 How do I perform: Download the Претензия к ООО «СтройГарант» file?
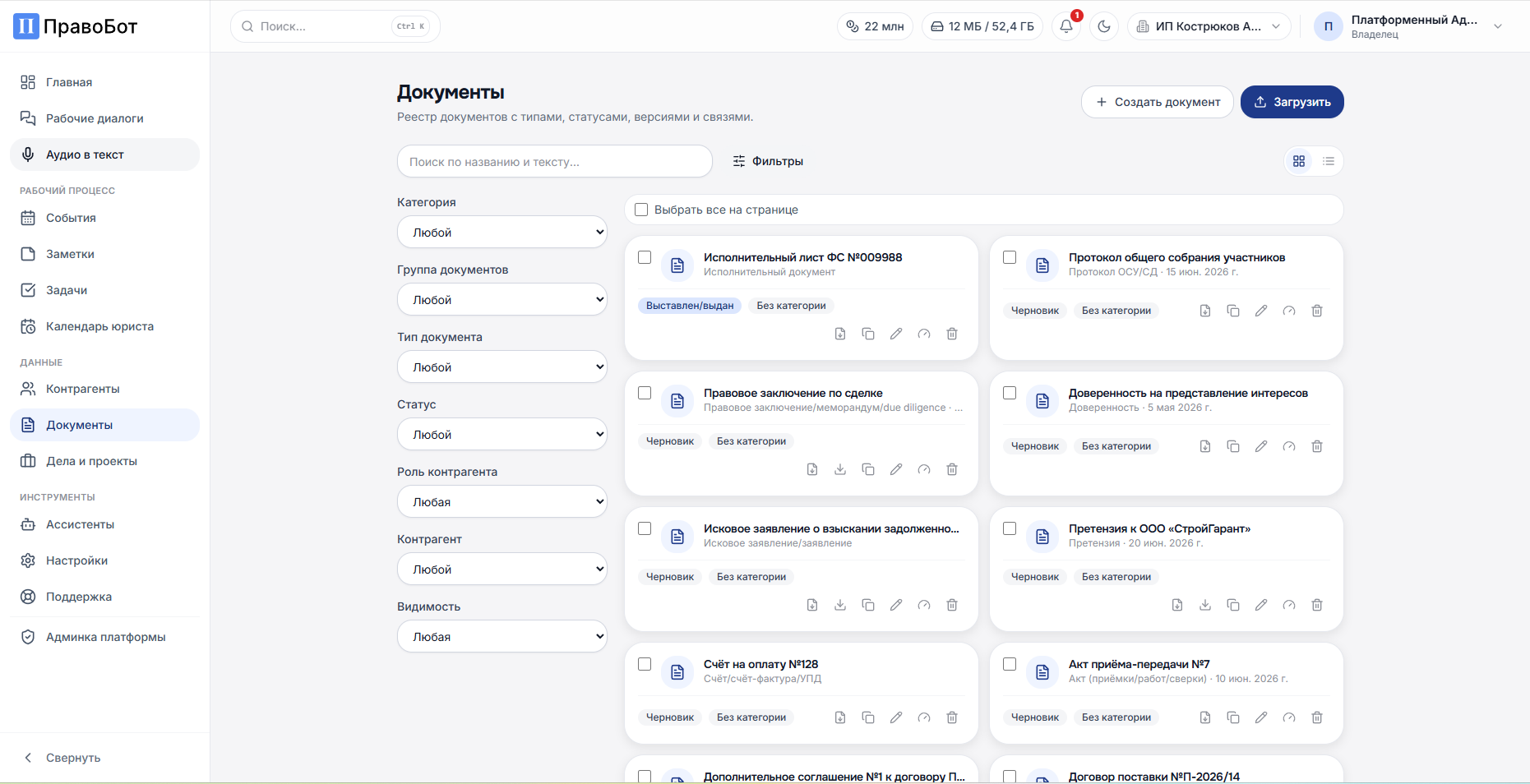click(1205, 605)
